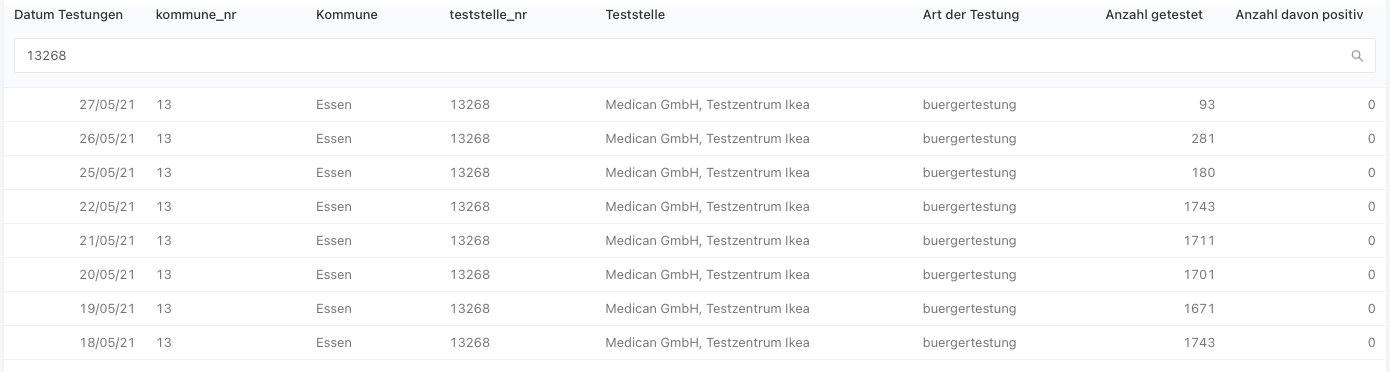
Task: Sort by Datum Testungen column header
Action: [69, 15]
